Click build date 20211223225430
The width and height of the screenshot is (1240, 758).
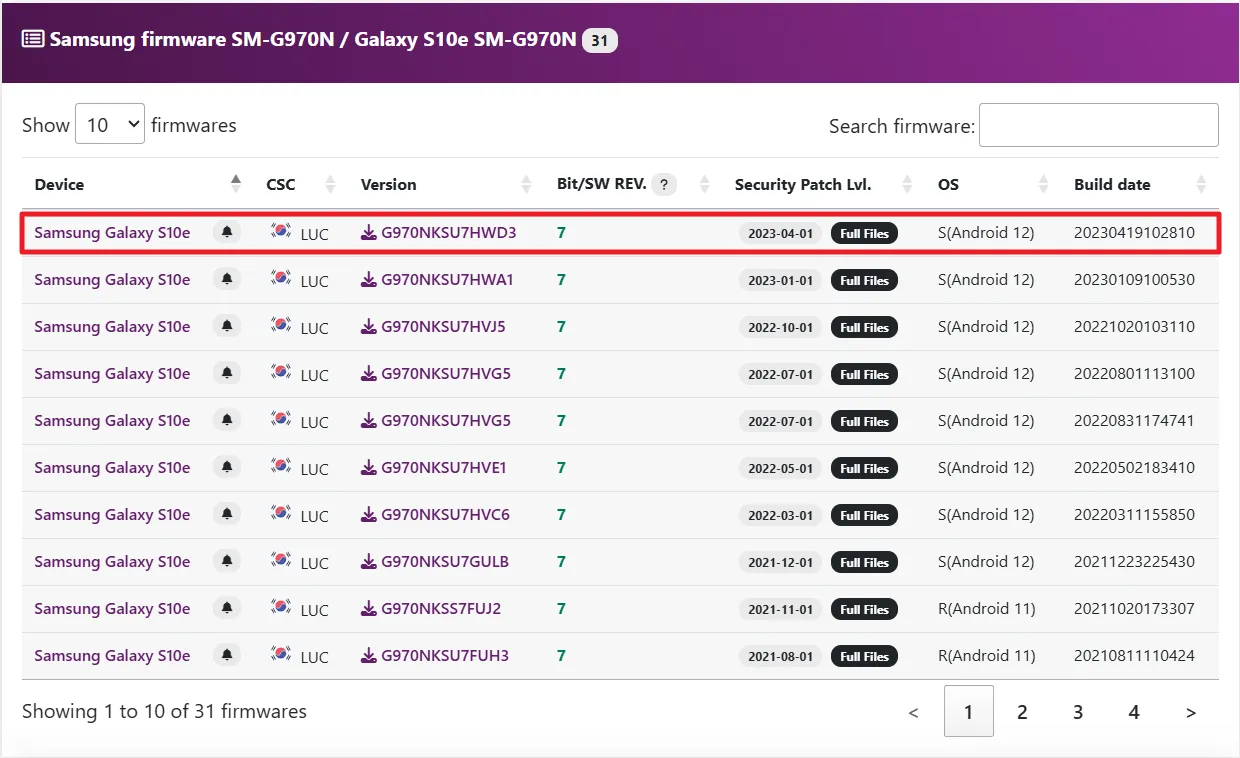pyautogui.click(x=1134, y=561)
